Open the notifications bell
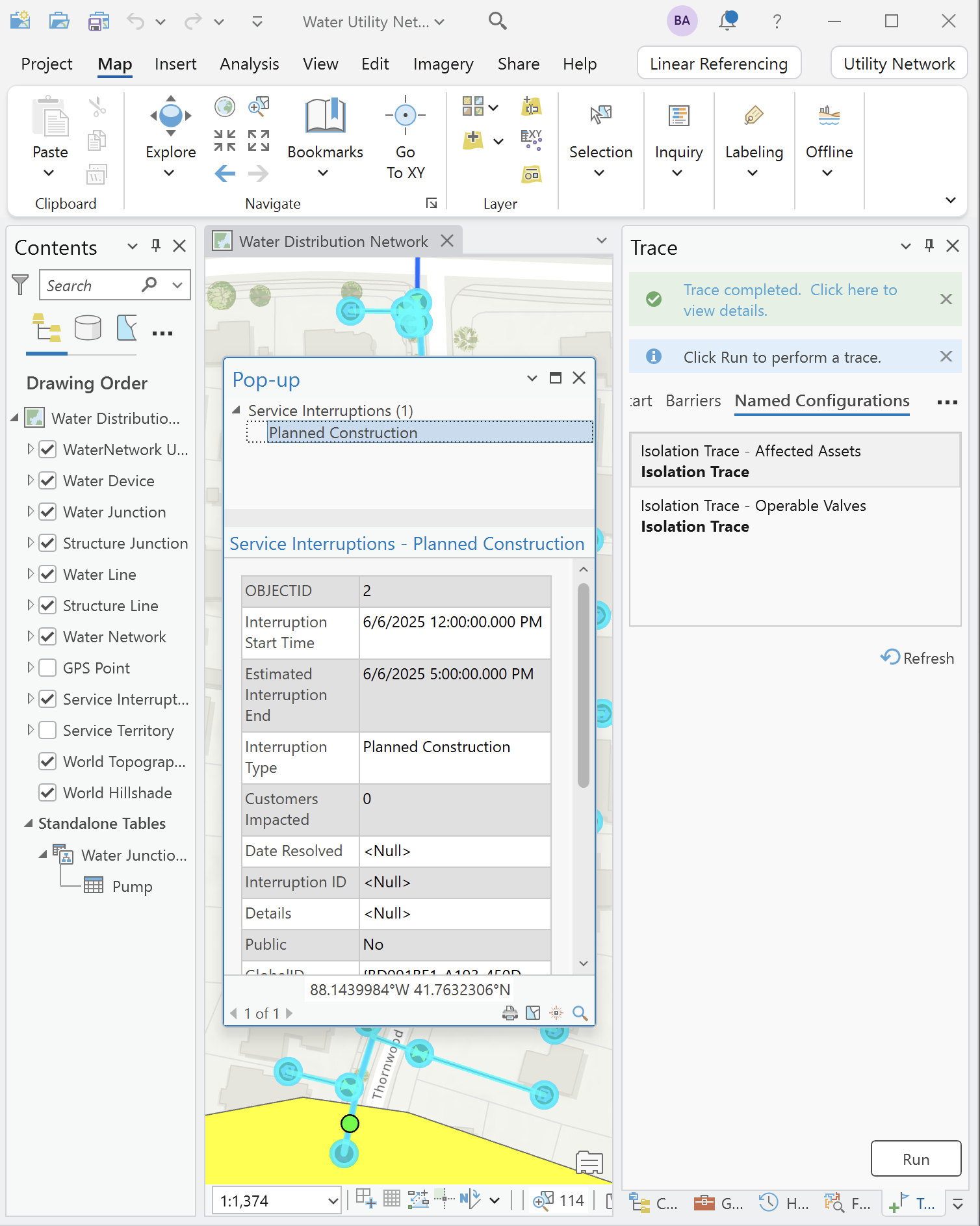The image size is (980, 1226). [x=729, y=21]
